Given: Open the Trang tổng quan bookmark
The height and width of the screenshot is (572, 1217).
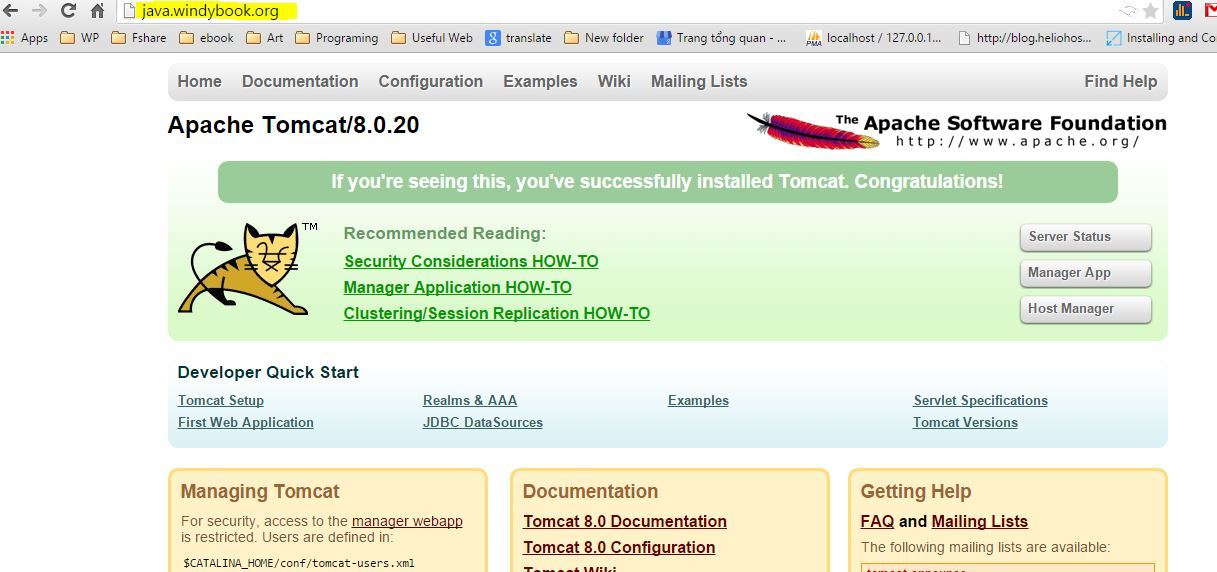Looking at the screenshot, I should (x=721, y=38).
